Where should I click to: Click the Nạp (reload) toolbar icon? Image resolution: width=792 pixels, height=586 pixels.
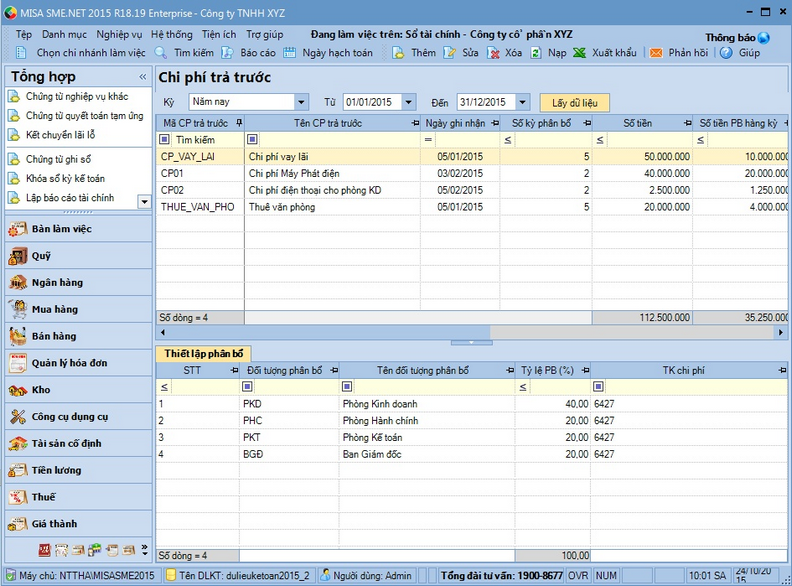[x=536, y=53]
